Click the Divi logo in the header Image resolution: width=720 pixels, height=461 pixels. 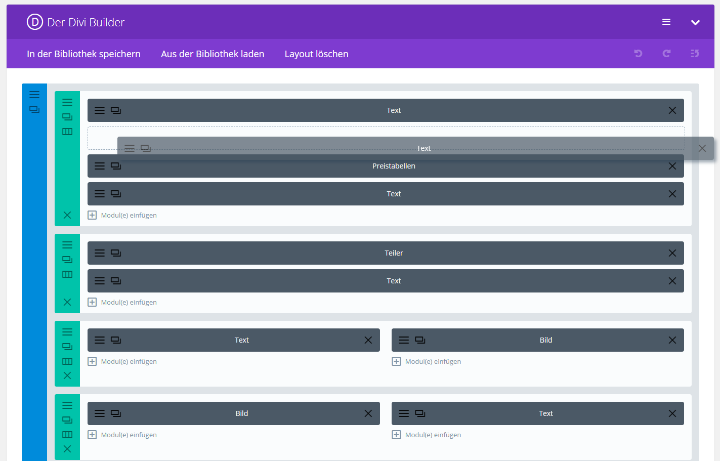[x=35, y=21]
